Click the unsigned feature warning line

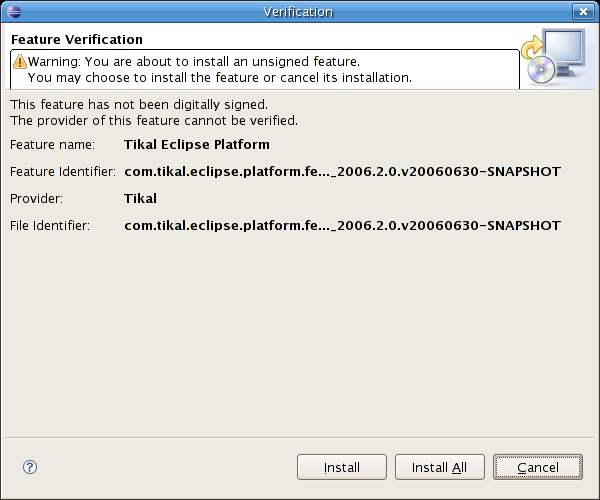point(194,61)
